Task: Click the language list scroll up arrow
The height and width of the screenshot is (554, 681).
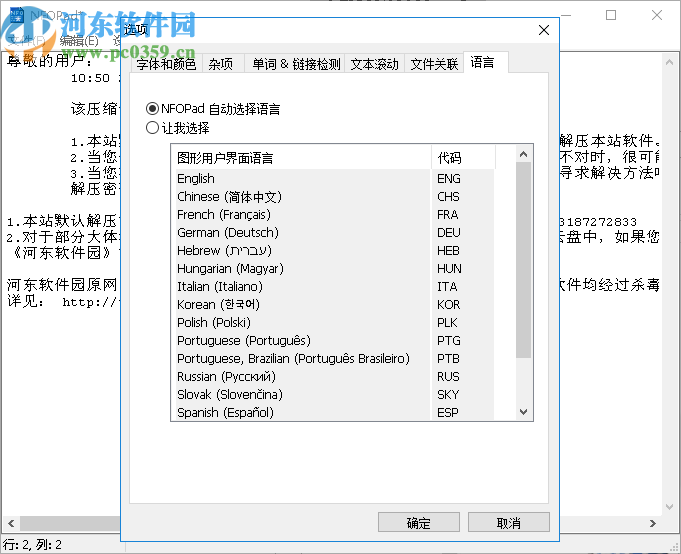Action: click(523, 154)
